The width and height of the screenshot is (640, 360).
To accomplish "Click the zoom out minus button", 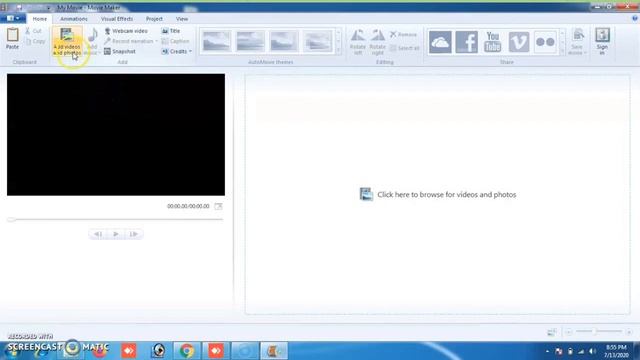I will (569, 332).
